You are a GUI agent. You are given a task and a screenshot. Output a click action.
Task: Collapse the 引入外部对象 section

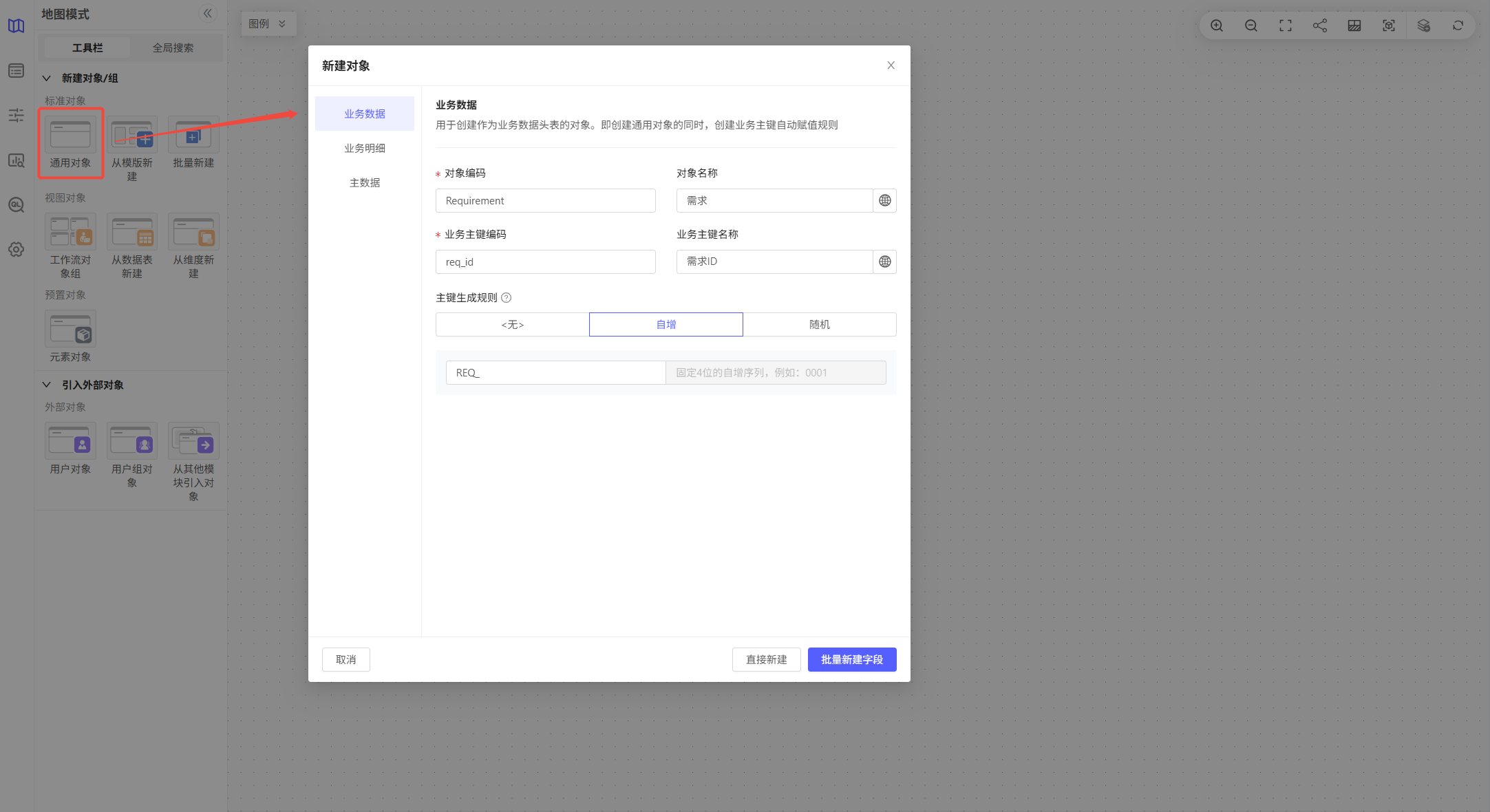tap(47, 385)
